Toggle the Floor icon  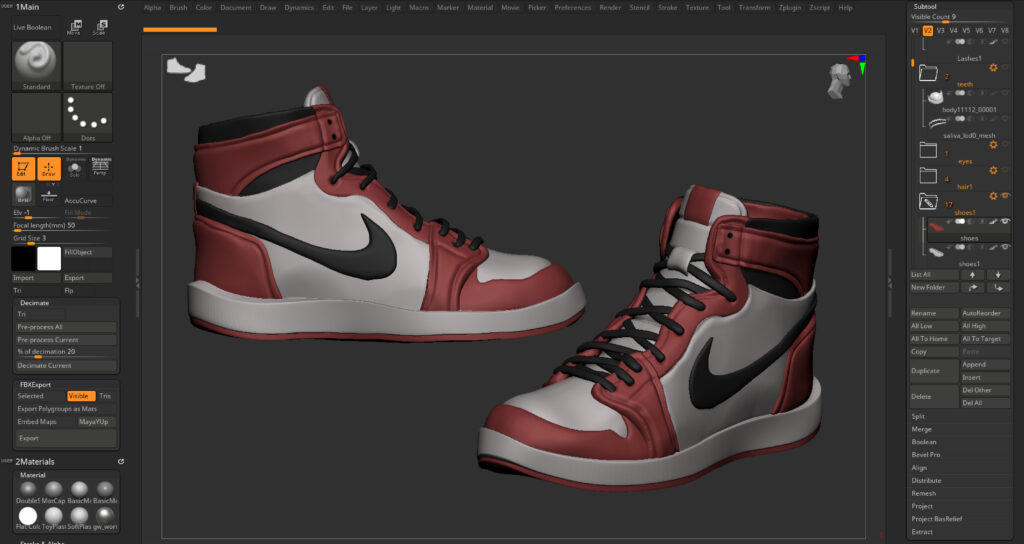click(x=48, y=194)
